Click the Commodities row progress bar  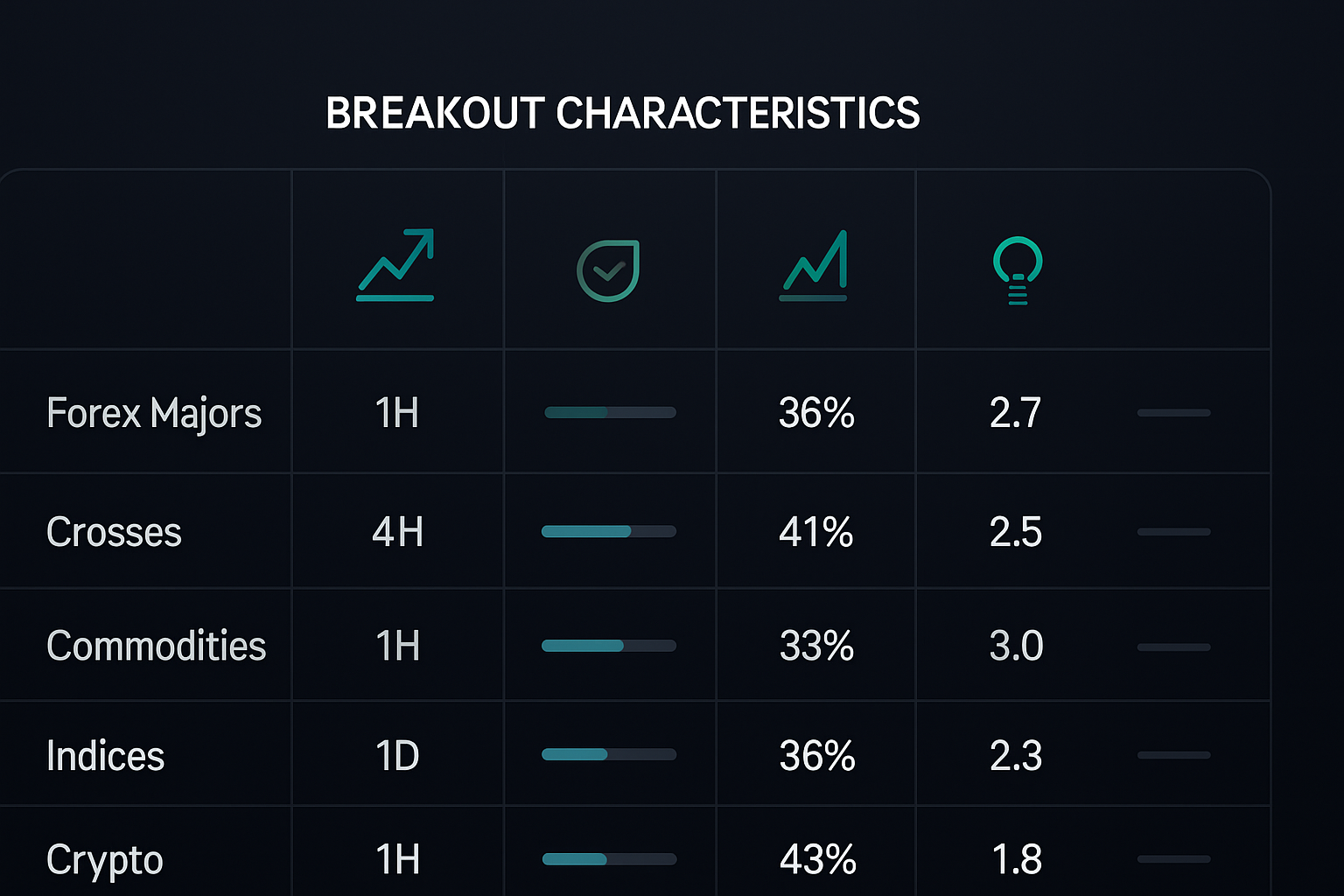point(609,646)
